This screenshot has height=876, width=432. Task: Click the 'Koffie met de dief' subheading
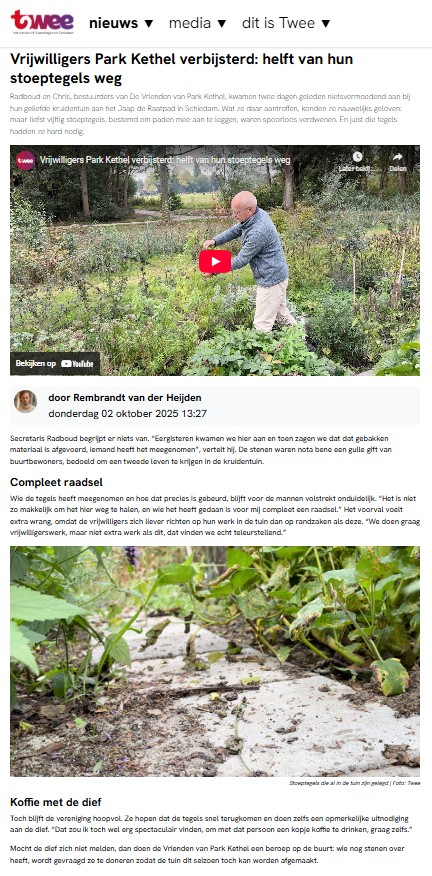(56, 802)
